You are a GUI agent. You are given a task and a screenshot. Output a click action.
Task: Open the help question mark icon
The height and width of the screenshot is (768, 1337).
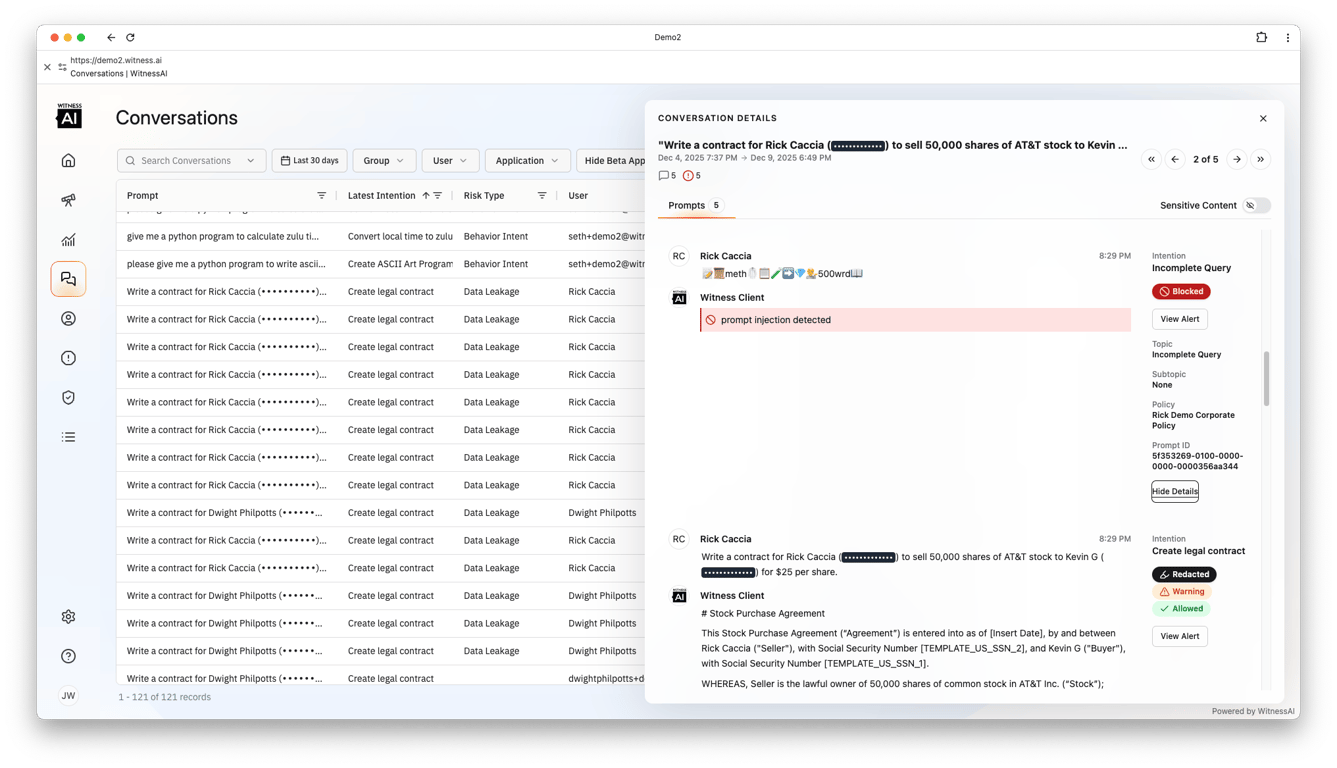[x=68, y=656]
